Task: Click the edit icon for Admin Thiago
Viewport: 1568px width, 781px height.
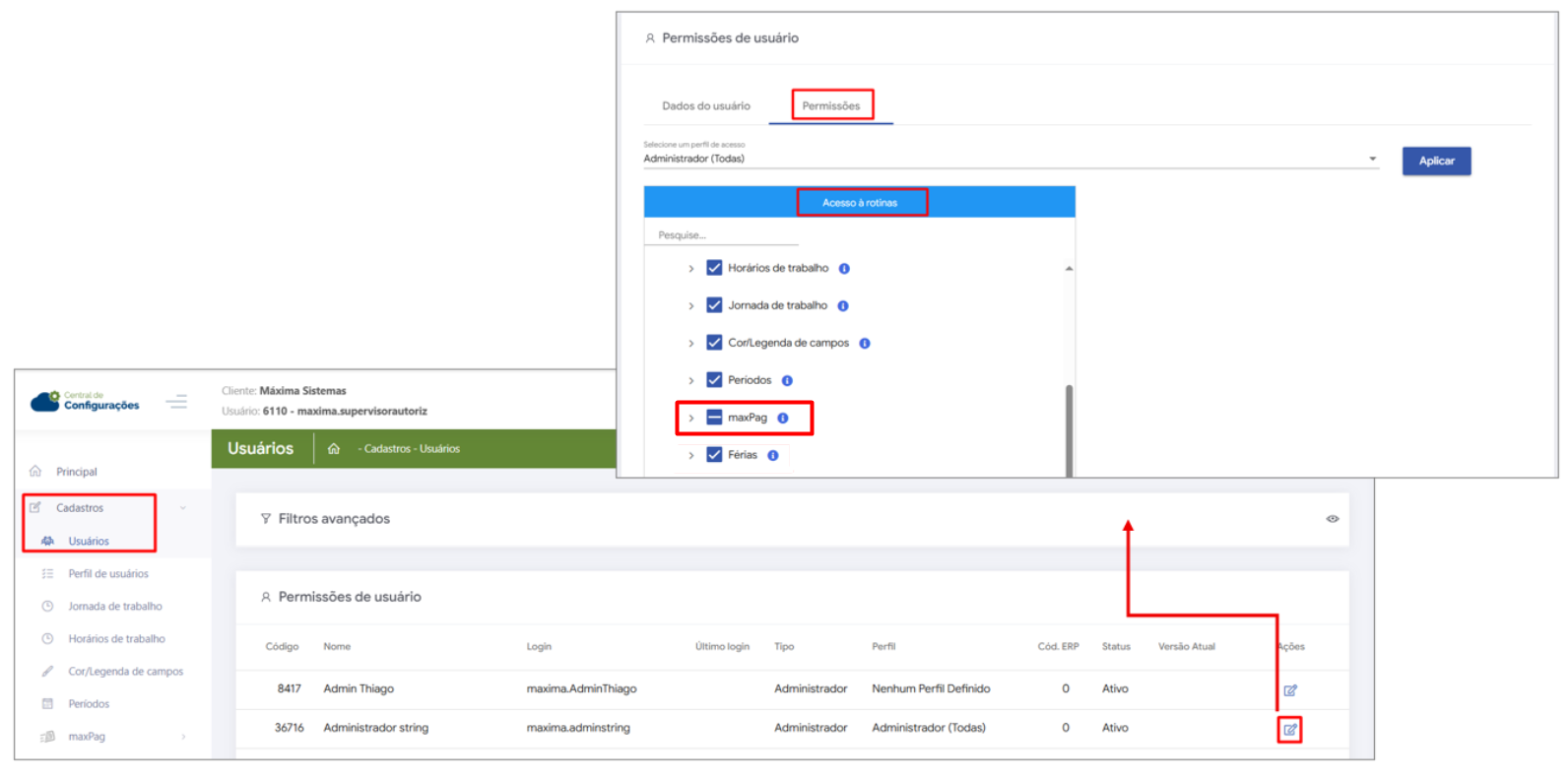Action: click(1289, 690)
